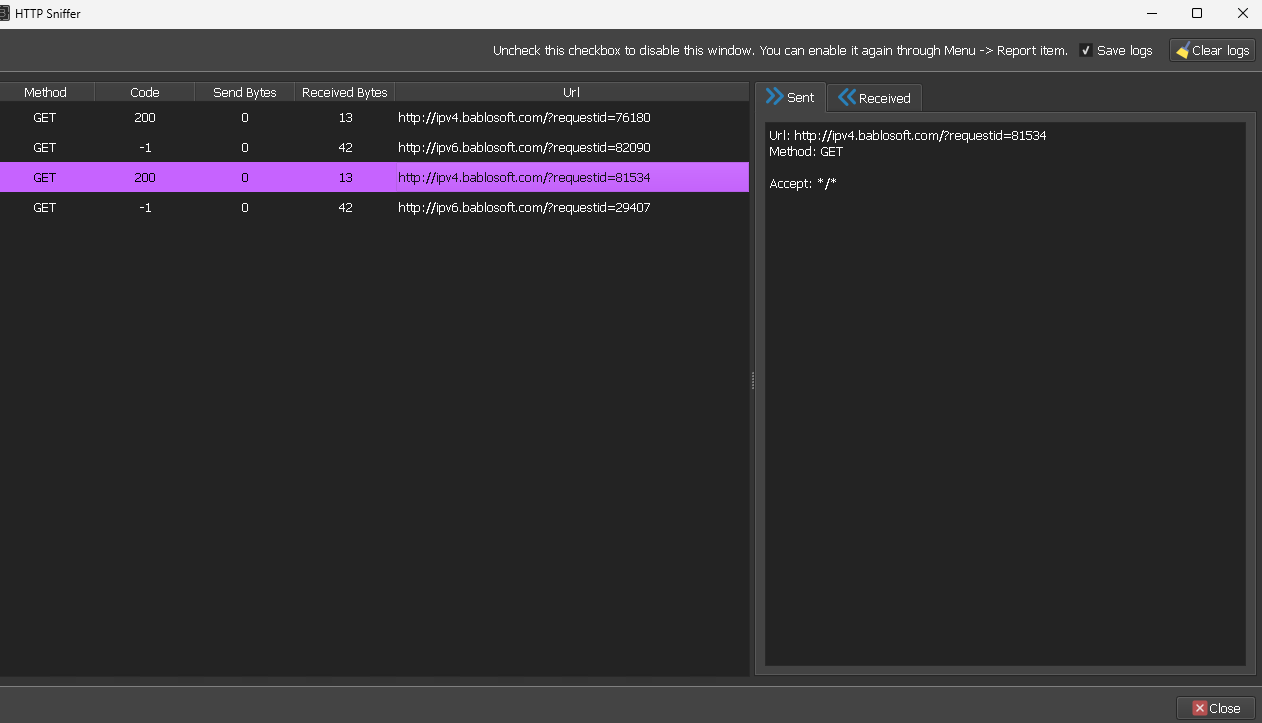This screenshot has width=1262, height=723.
Task: Click the broom icon on Clear logs
Action: pyautogui.click(x=1182, y=51)
